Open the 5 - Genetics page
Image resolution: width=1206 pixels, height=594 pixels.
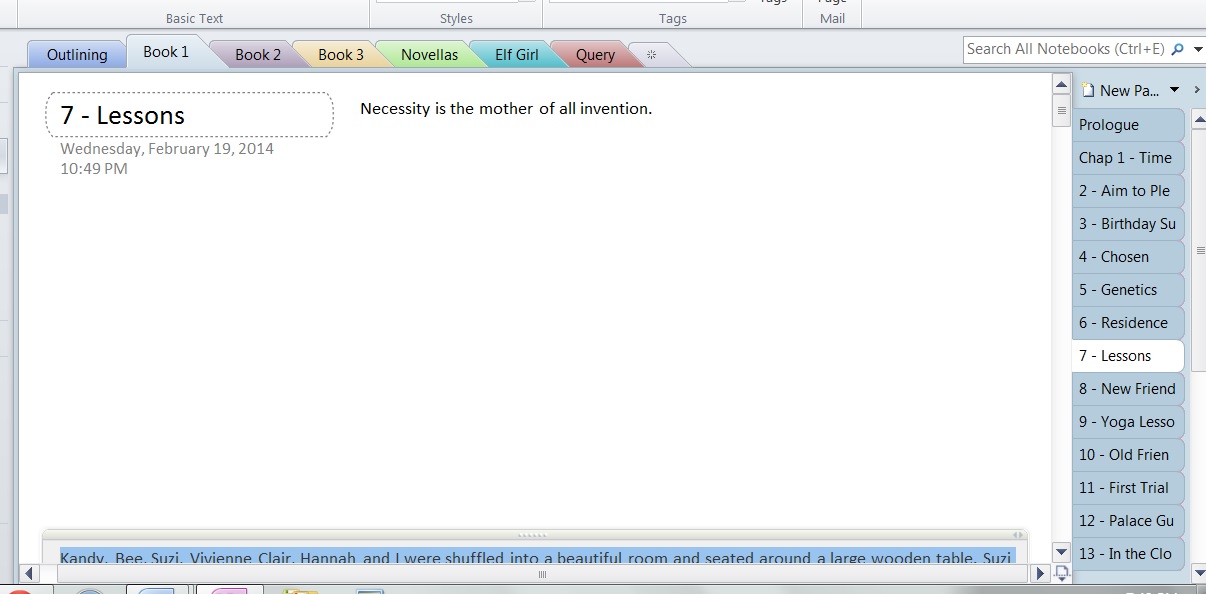click(x=1127, y=290)
